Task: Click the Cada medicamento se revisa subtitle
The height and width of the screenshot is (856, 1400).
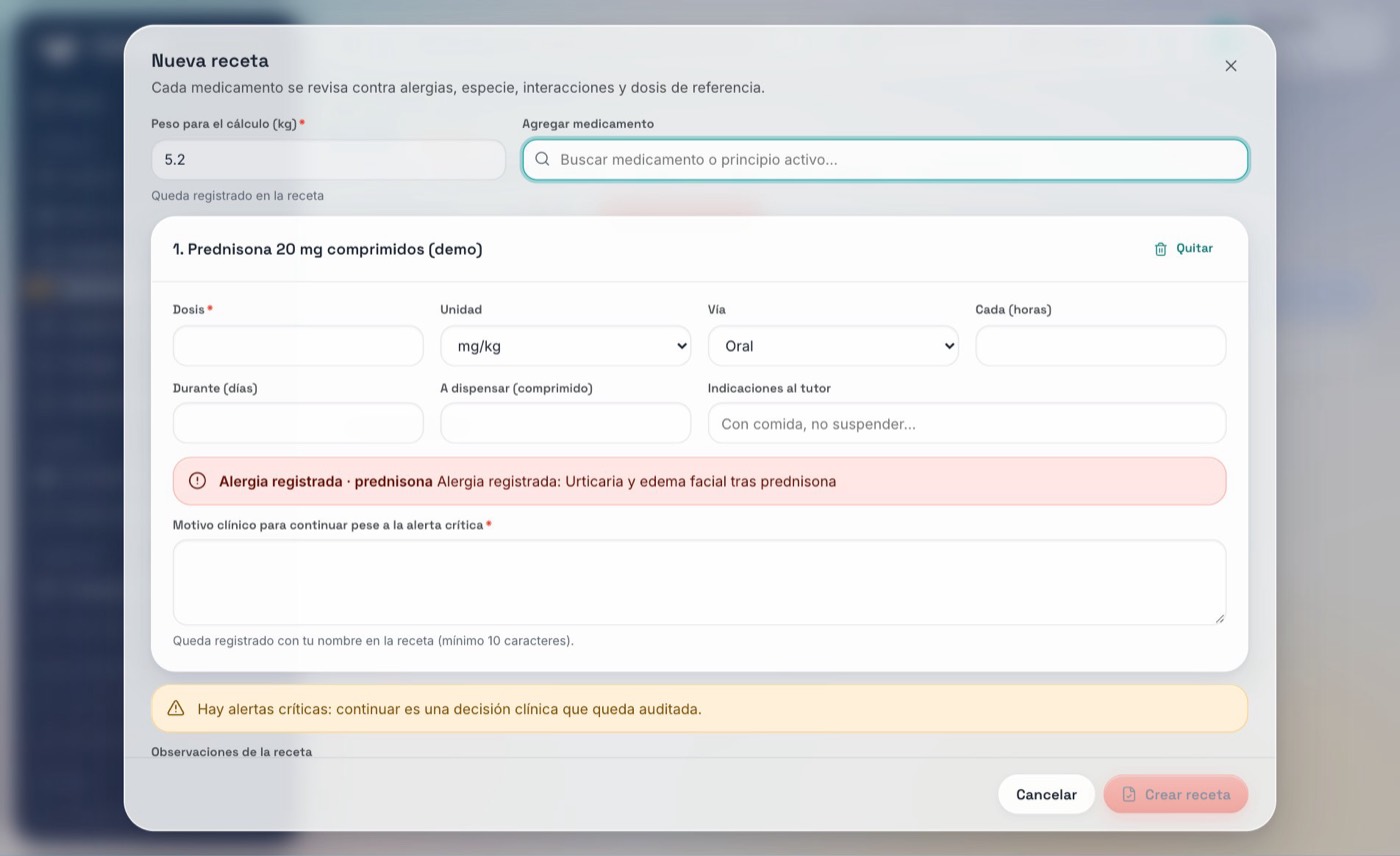Action: tap(458, 88)
